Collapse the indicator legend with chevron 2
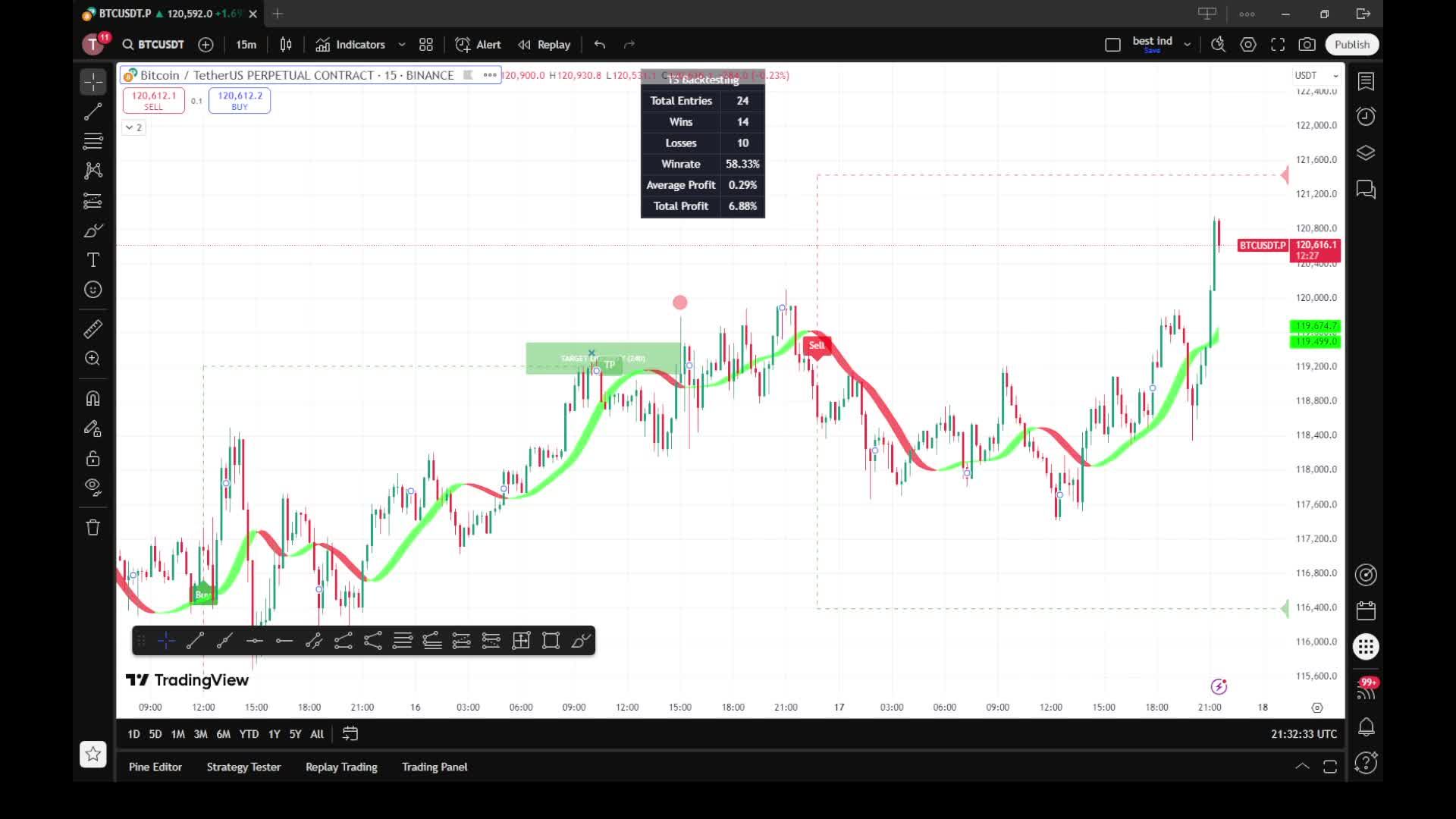Viewport: 1456px width, 819px height. coord(133,127)
